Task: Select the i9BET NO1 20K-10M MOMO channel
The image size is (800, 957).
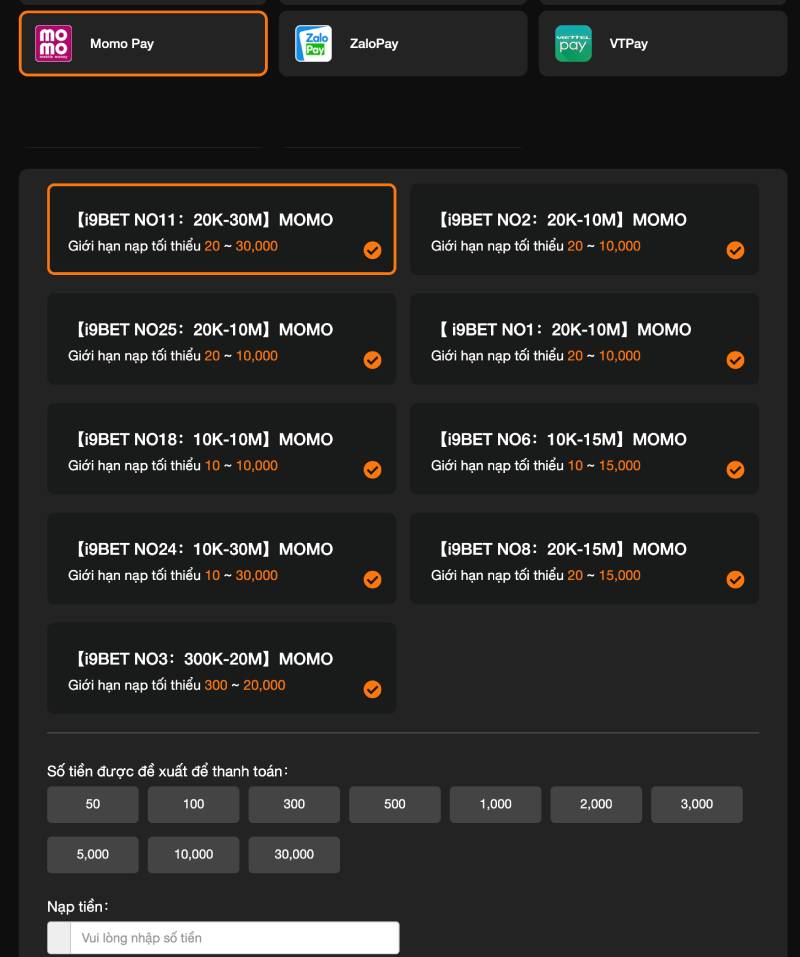Action: [x=584, y=339]
